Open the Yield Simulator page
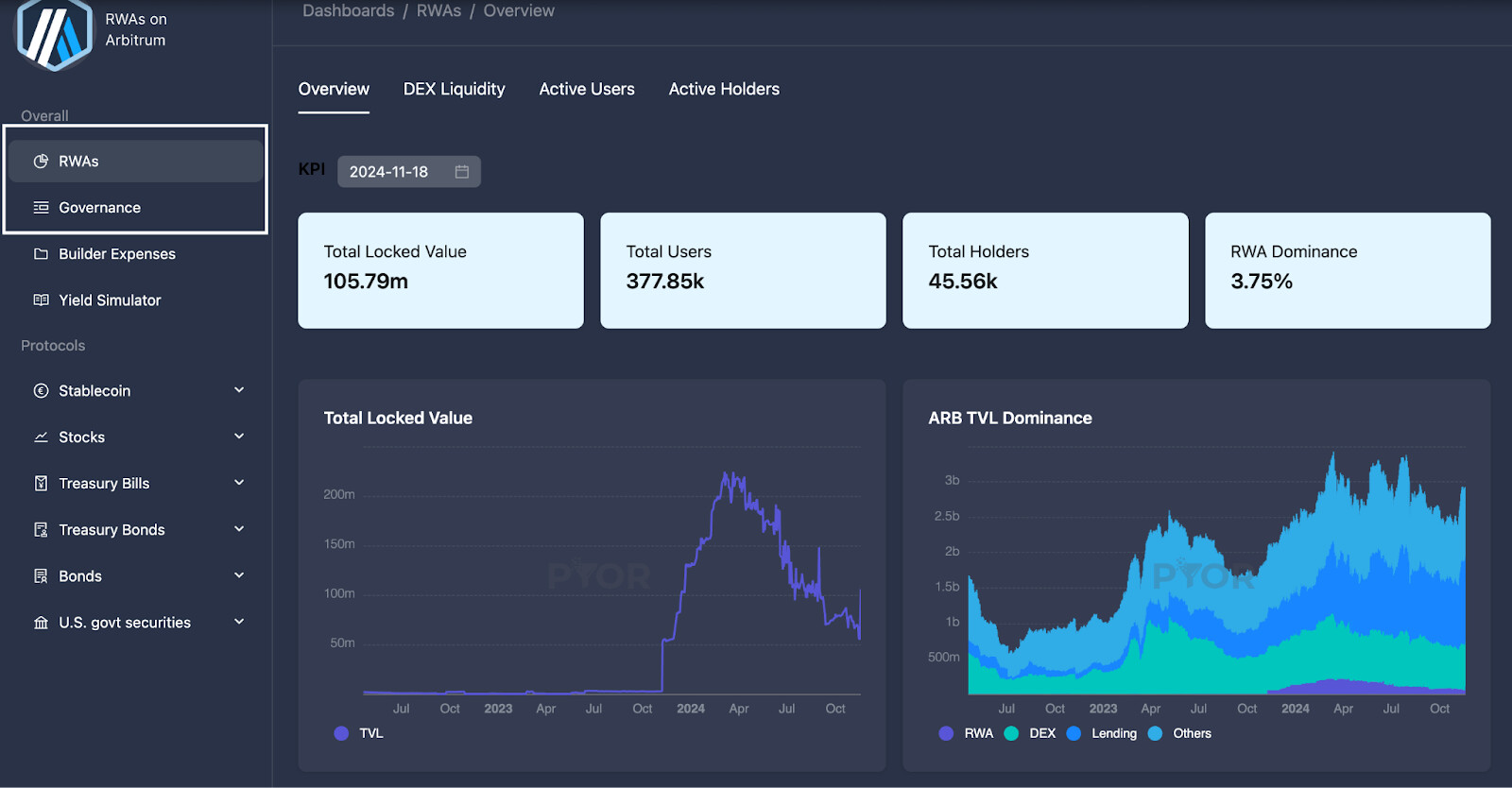 pos(135,300)
